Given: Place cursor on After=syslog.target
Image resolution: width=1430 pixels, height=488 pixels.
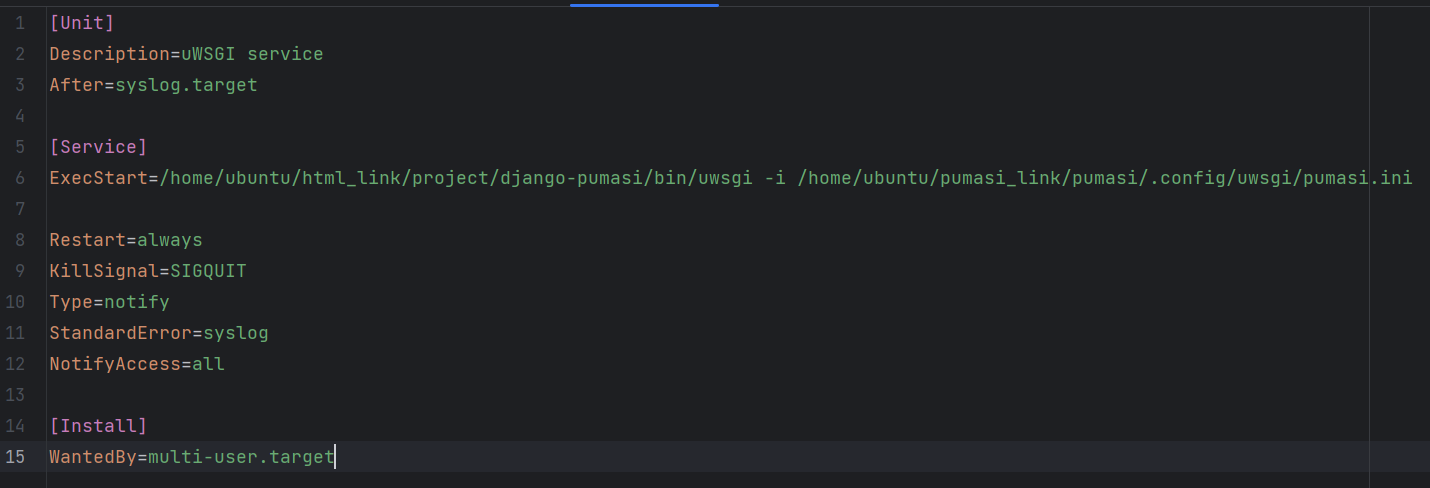Looking at the screenshot, I should pos(153,85).
